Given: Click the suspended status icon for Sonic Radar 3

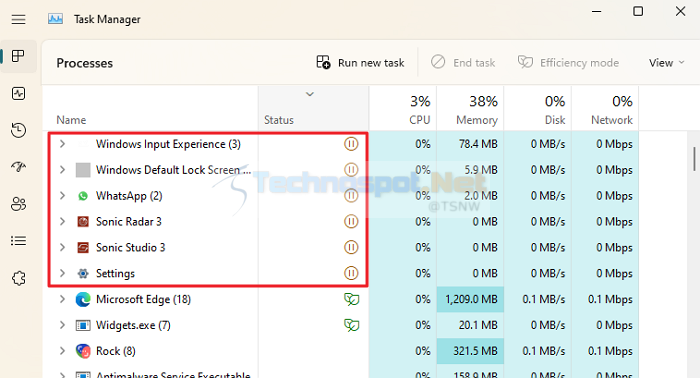Looking at the screenshot, I should point(351,221).
